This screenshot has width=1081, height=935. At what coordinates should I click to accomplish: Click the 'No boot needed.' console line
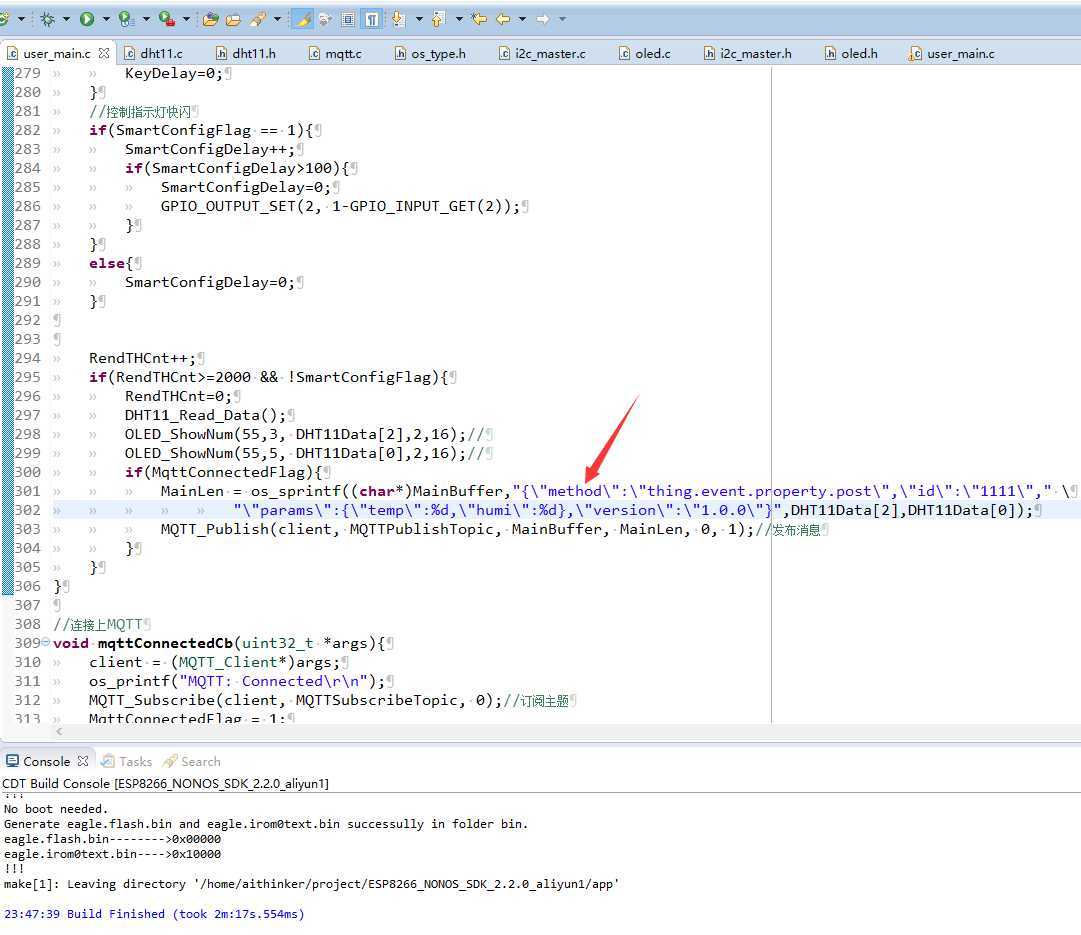click(x=56, y=808)
